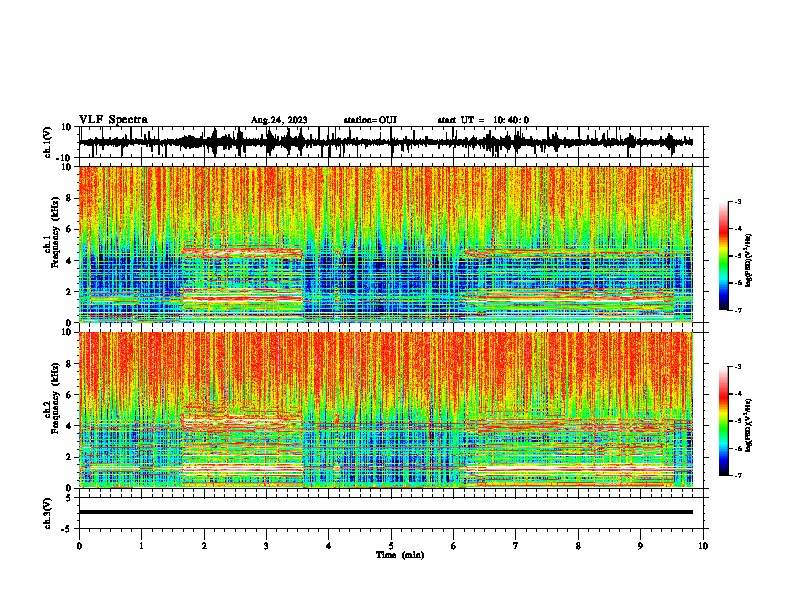
Task: Click tick label "6" on the Time axis
Action: (454, 546)
